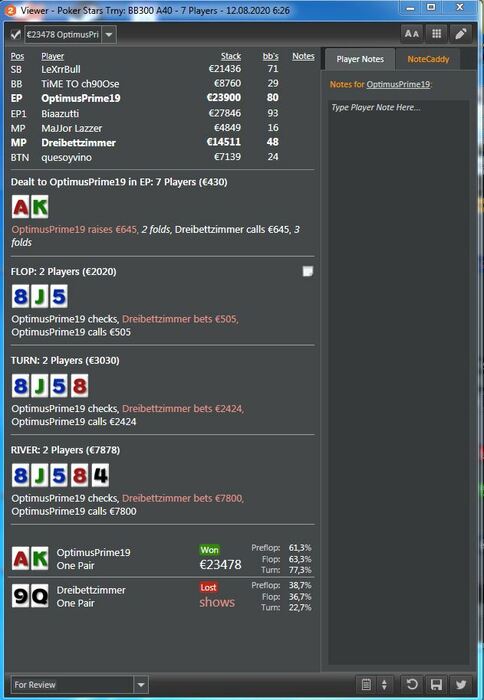Click the clipboard copy icon at bottom

(366, 684)
